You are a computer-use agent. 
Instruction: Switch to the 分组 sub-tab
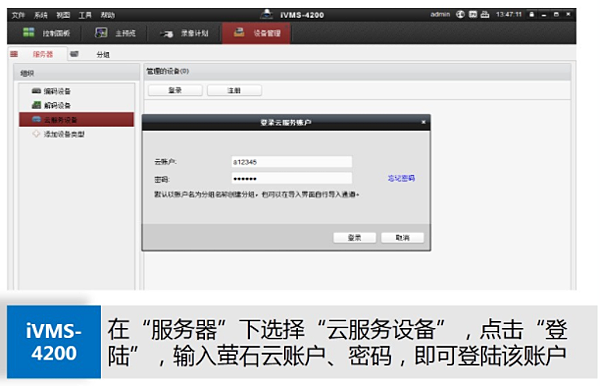103,55
